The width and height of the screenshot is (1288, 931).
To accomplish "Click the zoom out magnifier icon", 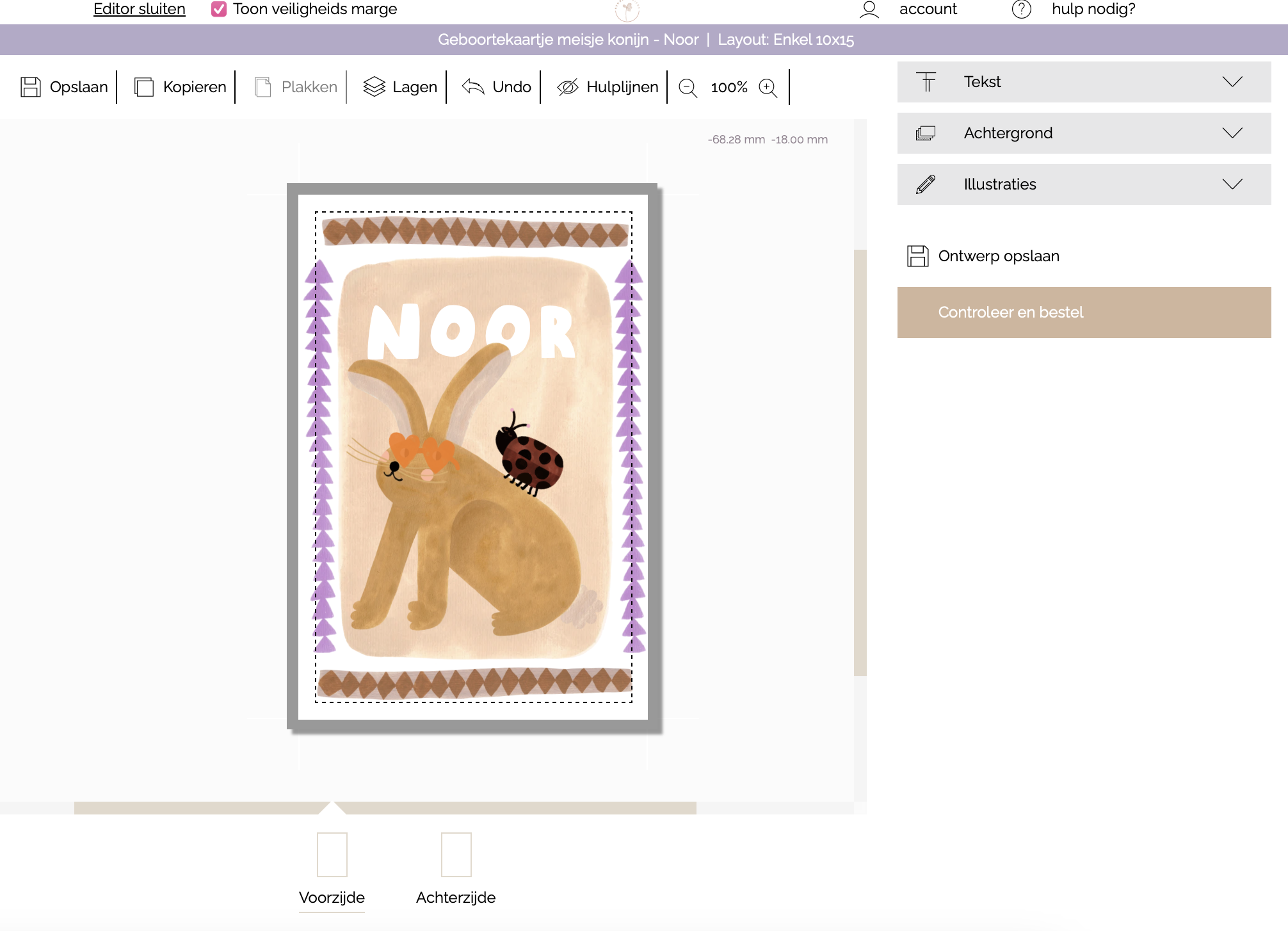I will (688, 88).
